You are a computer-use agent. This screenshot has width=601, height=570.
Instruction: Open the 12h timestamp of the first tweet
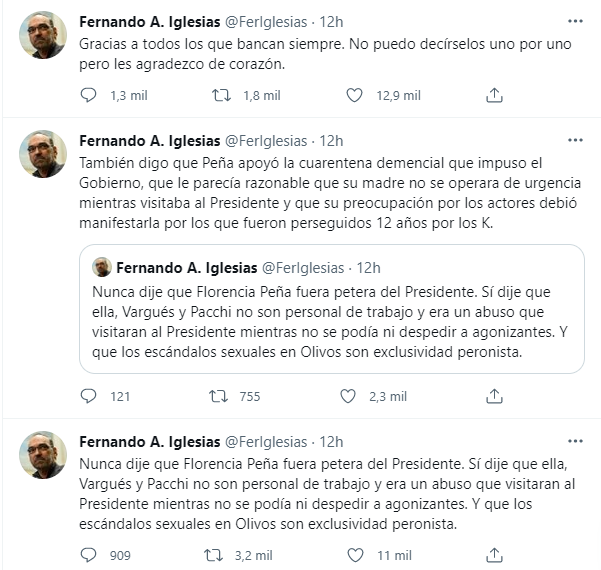pos(331,22)
